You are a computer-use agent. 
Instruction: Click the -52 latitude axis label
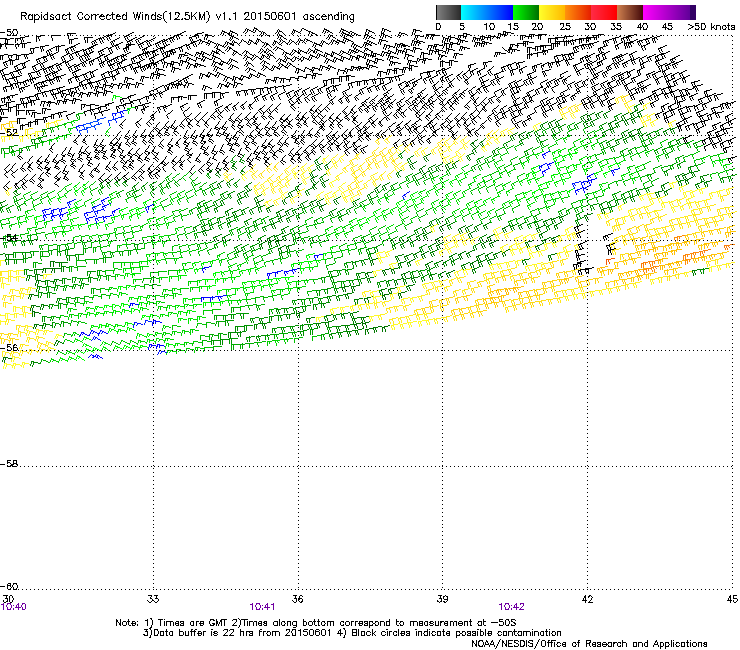[9, 133]
